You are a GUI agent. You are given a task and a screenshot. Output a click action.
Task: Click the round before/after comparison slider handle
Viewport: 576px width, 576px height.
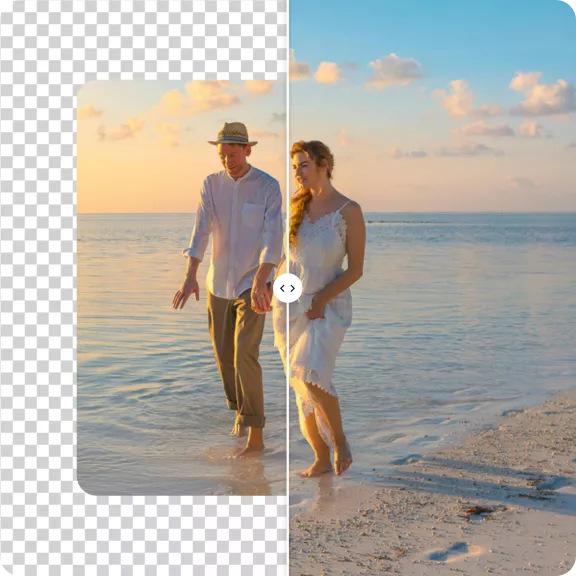coord(288,288)
